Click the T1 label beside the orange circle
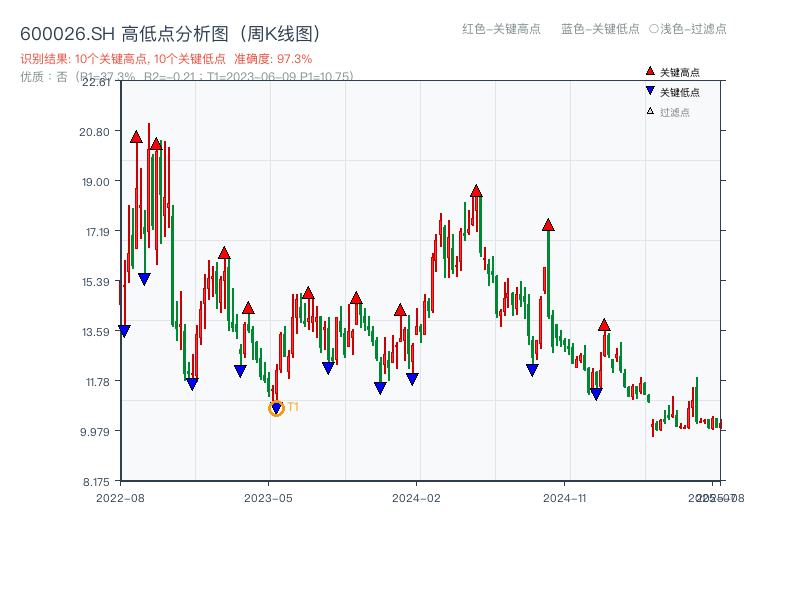The height and width of the screenshot is (600, 800). (293, 408)
